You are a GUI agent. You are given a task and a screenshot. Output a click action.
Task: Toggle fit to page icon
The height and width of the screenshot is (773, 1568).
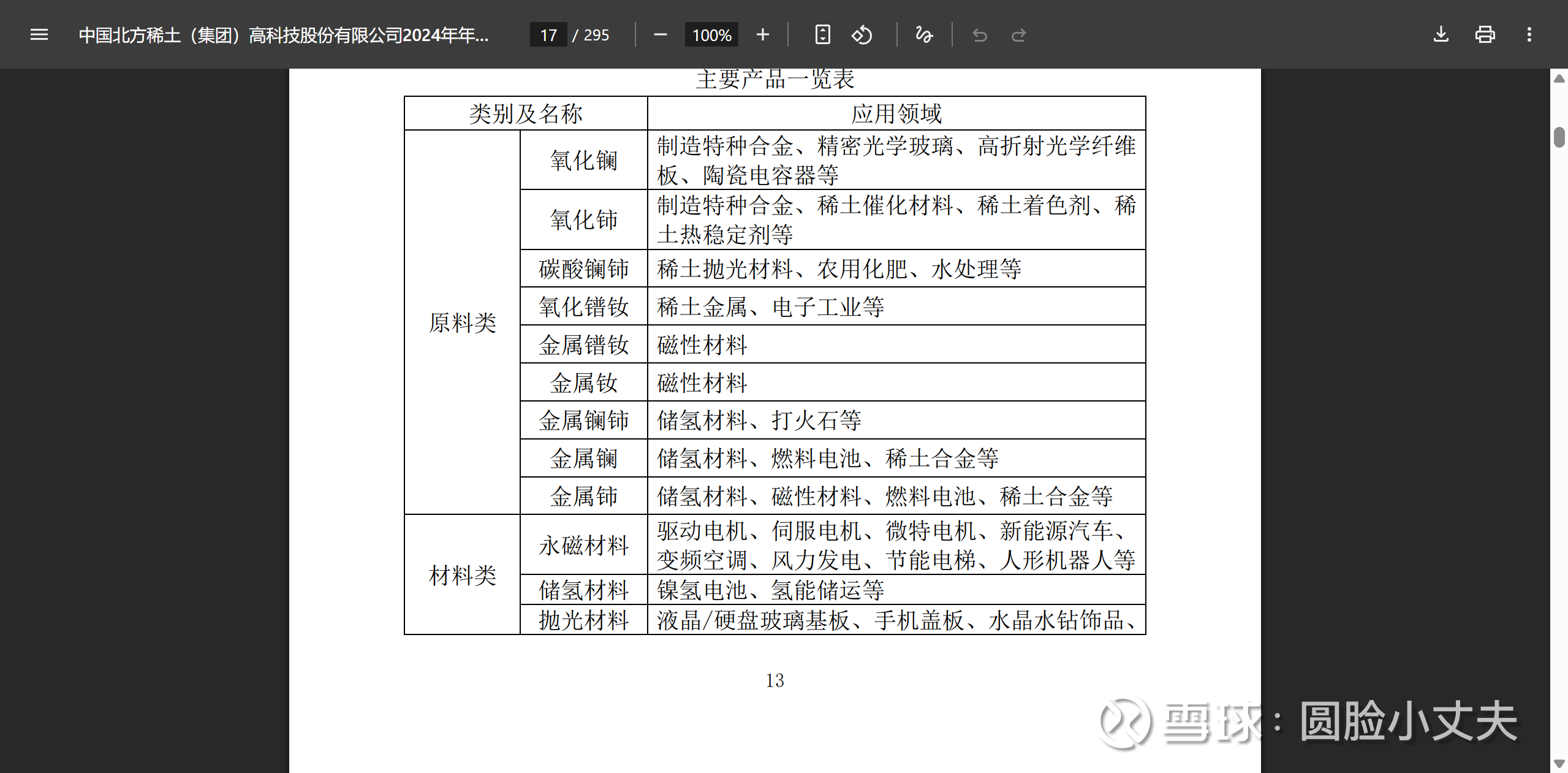(822, 35)
